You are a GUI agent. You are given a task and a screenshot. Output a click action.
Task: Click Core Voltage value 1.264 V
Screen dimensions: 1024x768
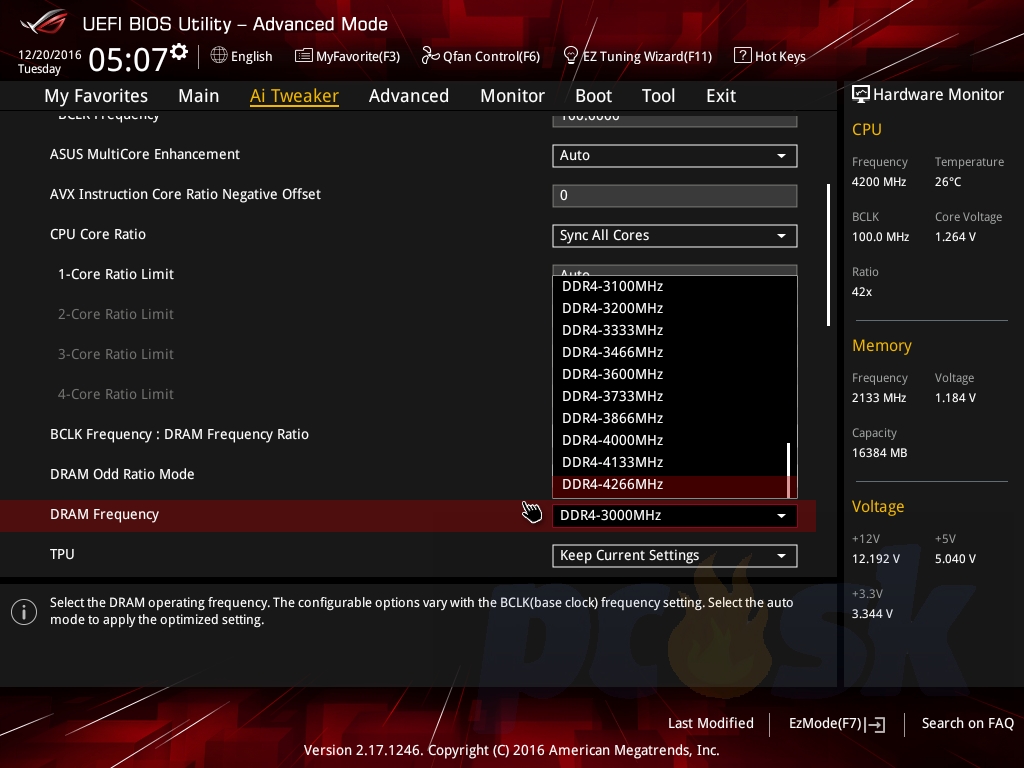click(955, 237)
